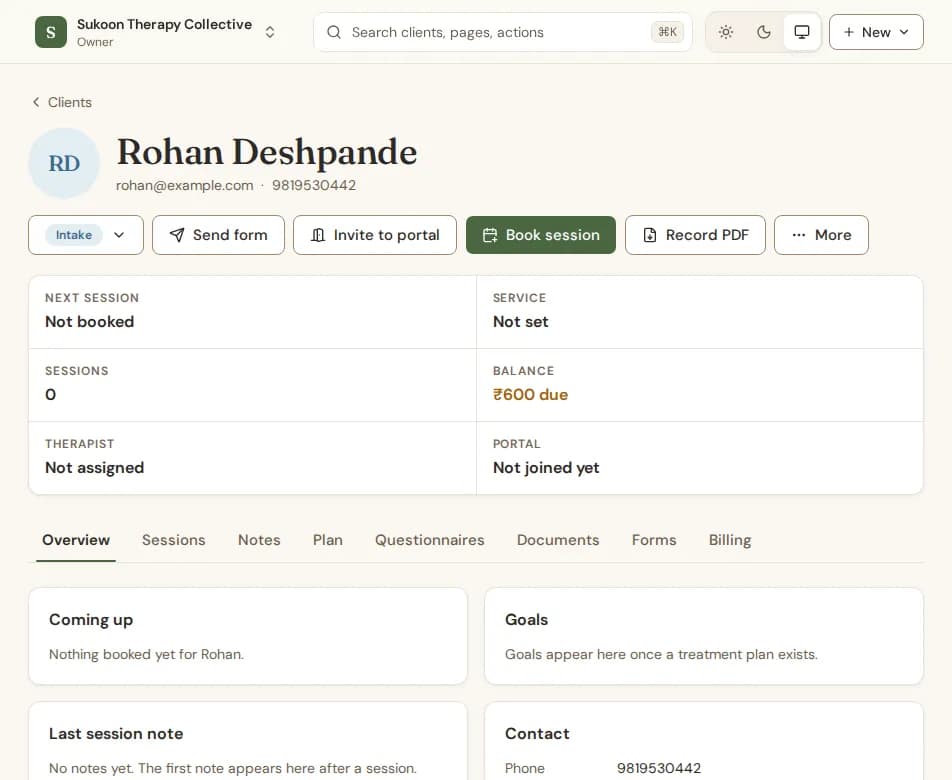Click the Goals card heading
This screenshot has width=952, height=780.
click(526, 620)
